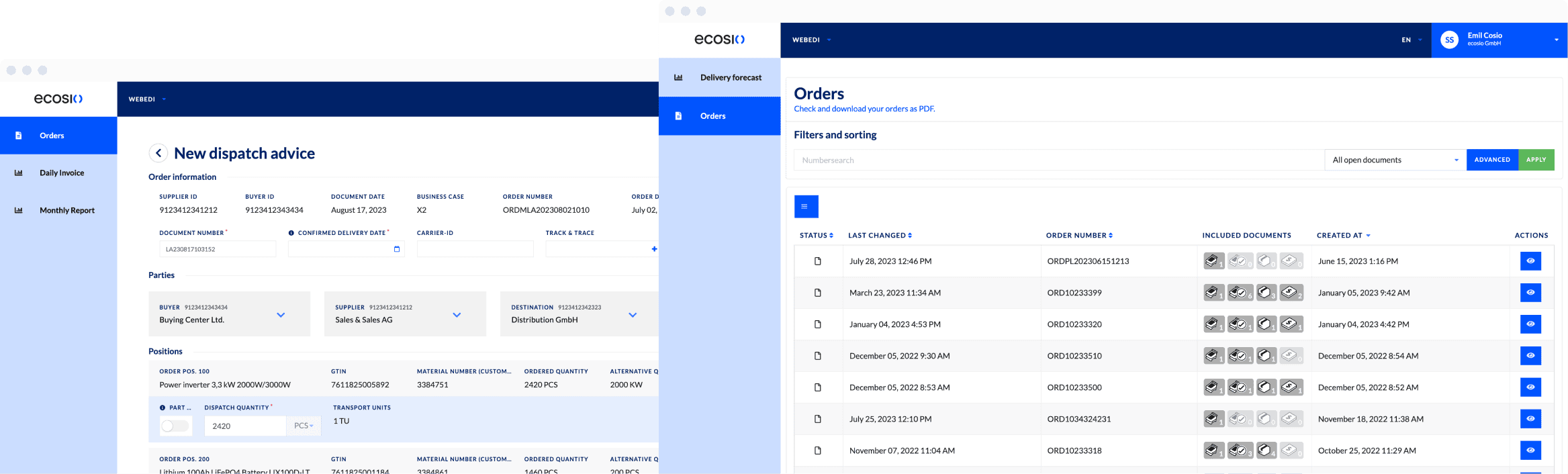Open Delivery forecast in the sidebar

pos(730,78)
